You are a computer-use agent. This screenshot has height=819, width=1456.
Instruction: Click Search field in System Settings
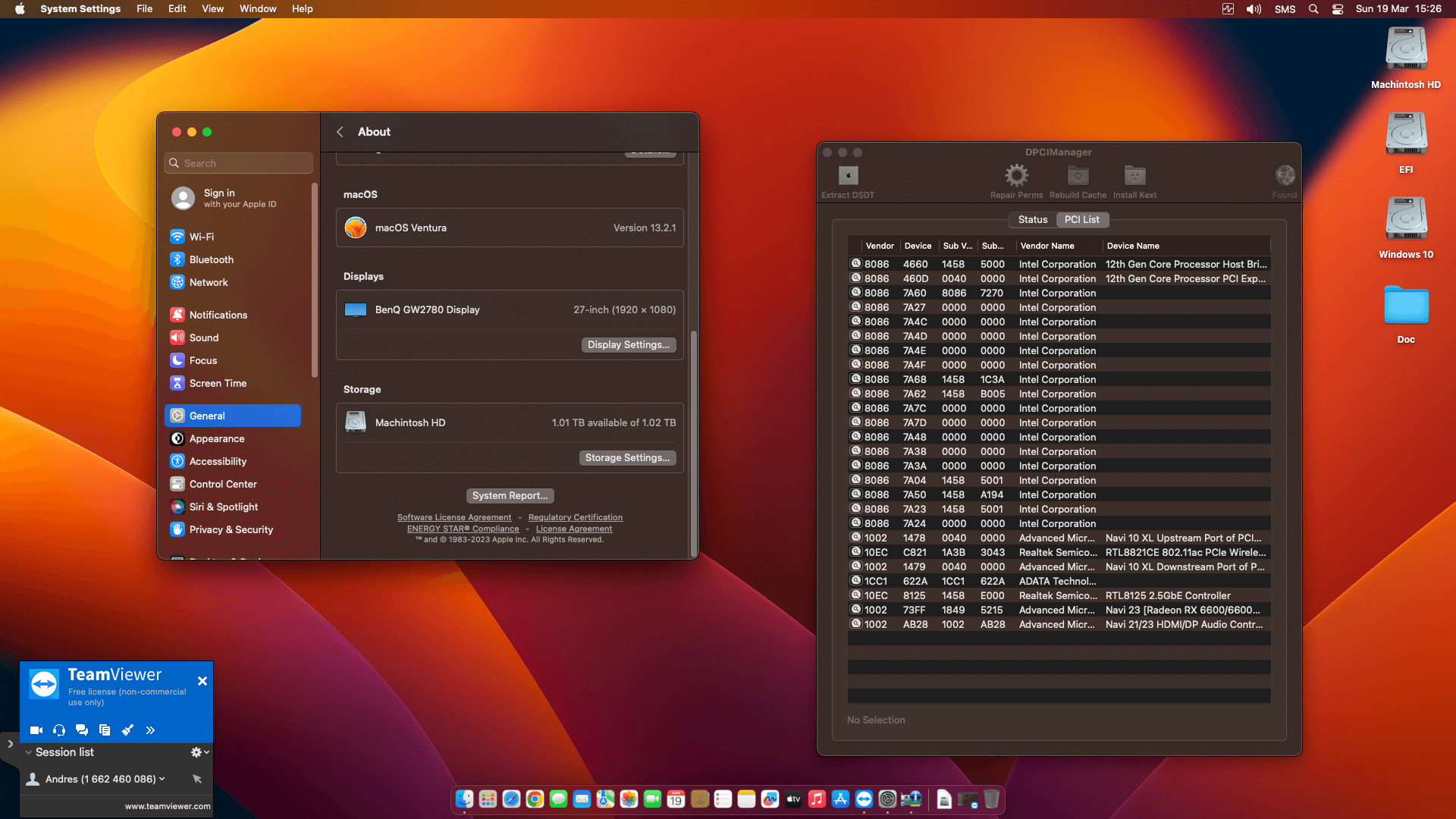(x=239, y=163)
